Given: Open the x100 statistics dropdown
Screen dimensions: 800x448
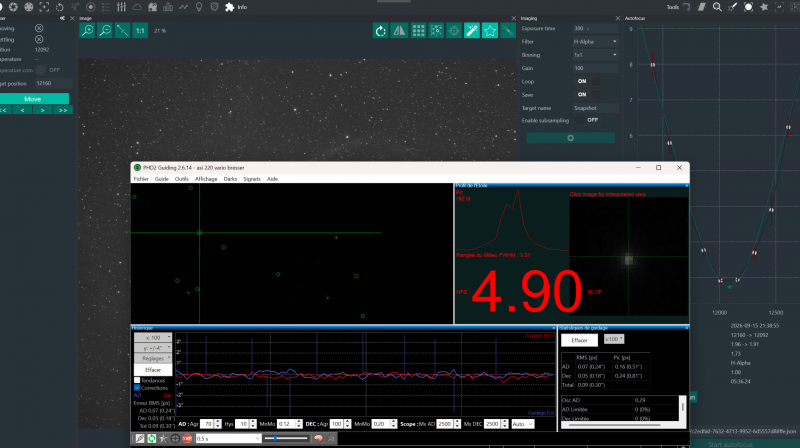Looking at the screenshot, I should click(x=614, y=339).
